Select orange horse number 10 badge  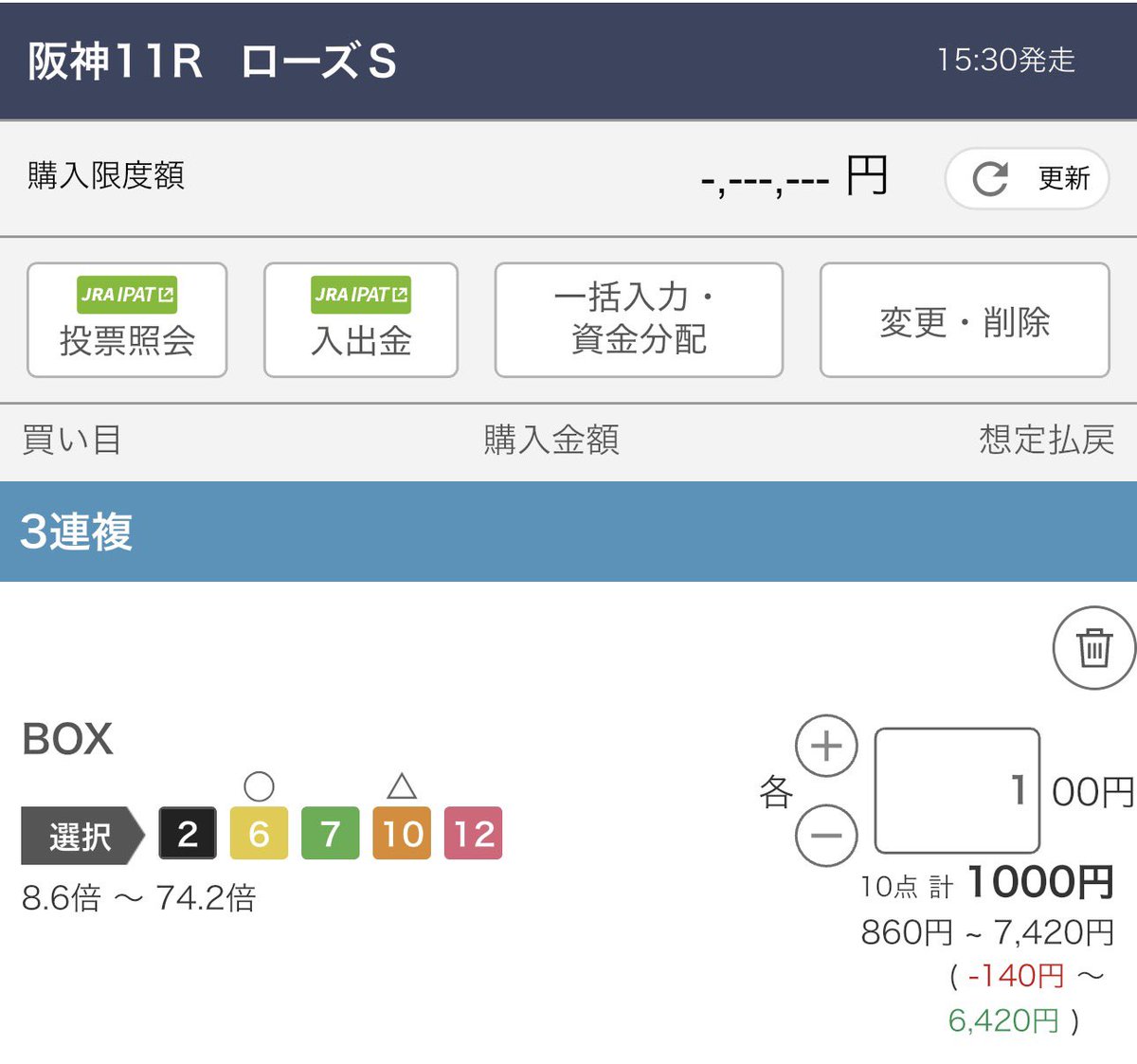tap(402, 834)
